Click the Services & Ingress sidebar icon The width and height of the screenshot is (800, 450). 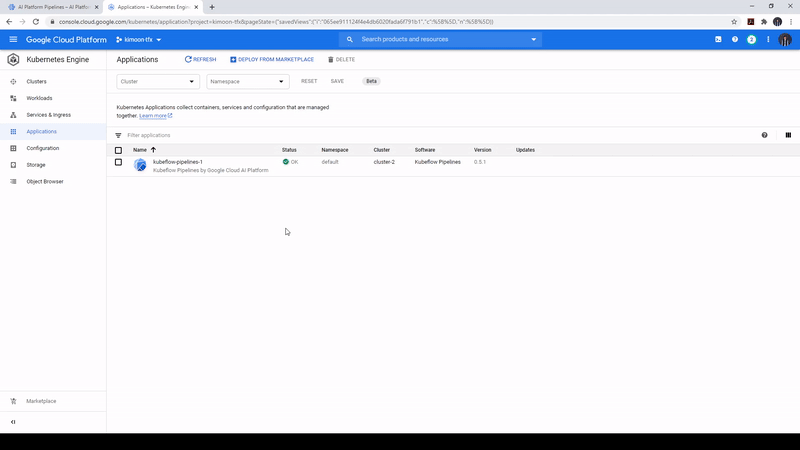click(13, 115)
